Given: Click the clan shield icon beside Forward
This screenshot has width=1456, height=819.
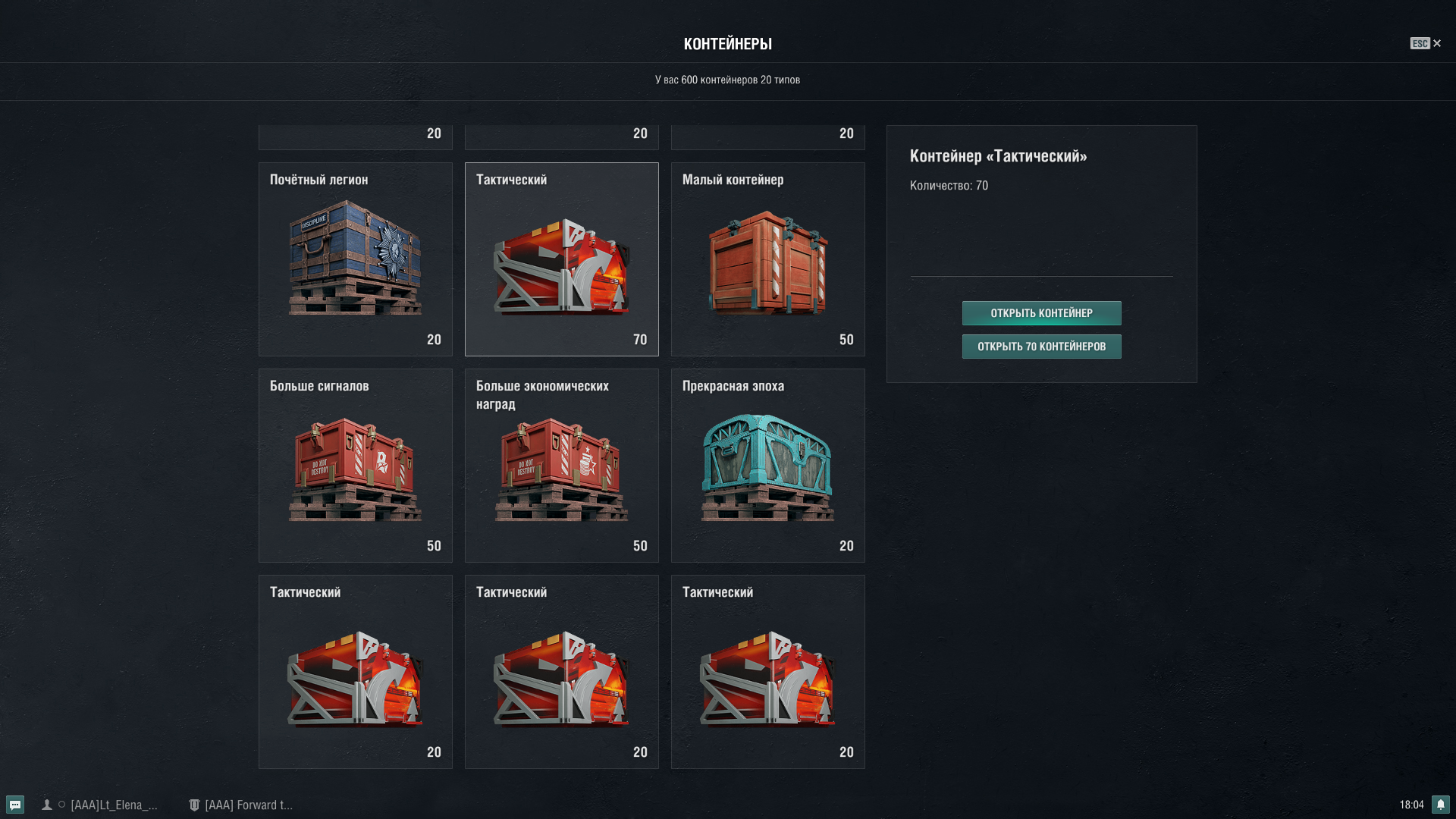Looking at the screenshot, I should [x=194, y=805].
